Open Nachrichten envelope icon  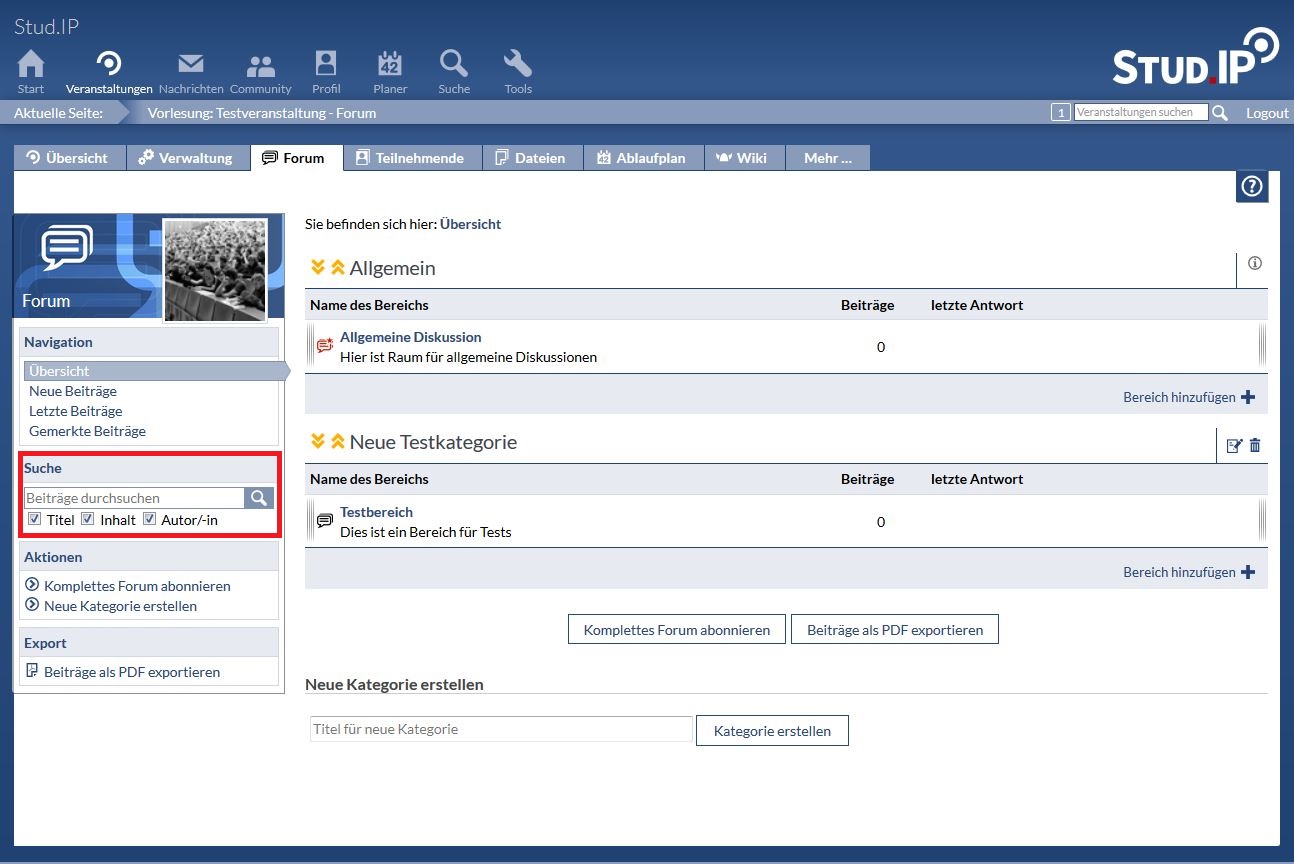[x=191, y=66]
